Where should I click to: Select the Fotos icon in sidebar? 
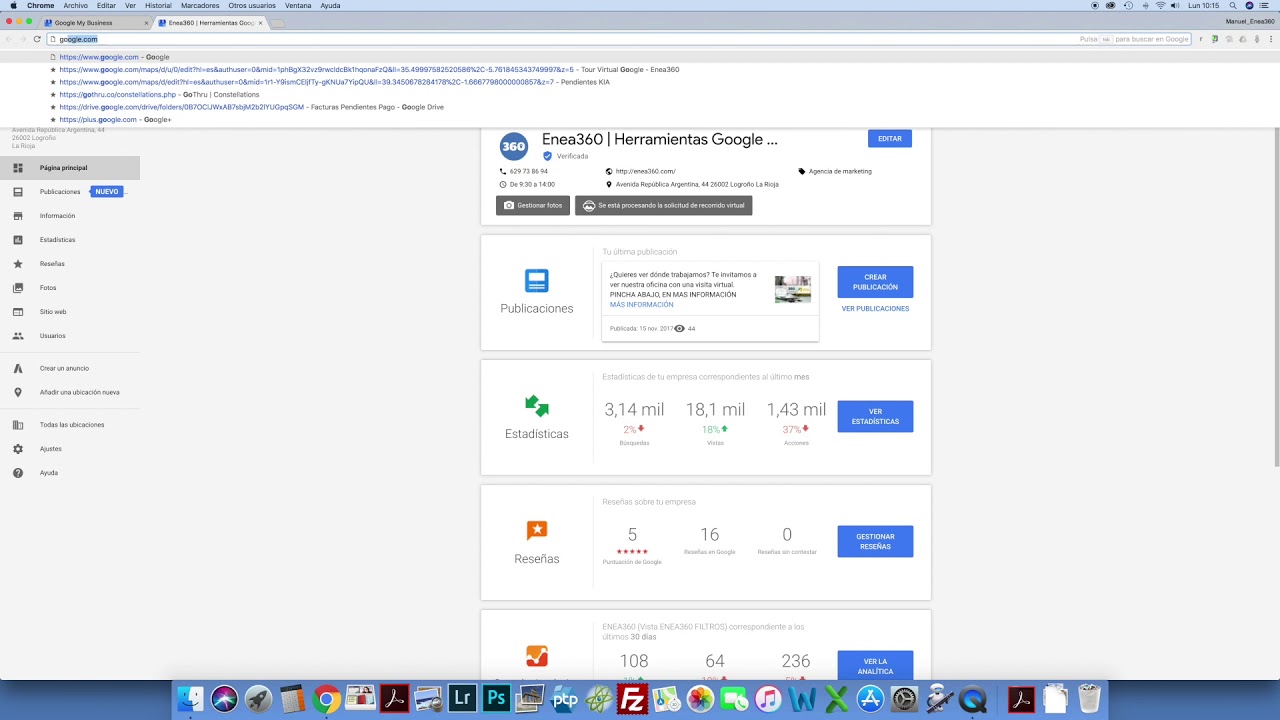coord(18,288)
